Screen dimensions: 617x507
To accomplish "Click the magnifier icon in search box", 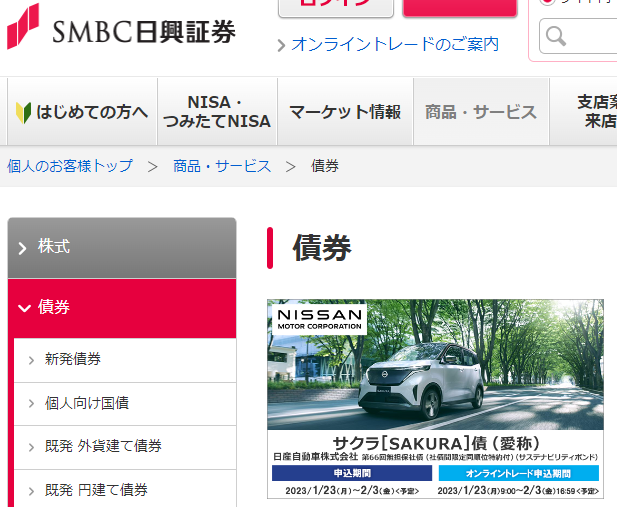I will [x=556, y=37].
